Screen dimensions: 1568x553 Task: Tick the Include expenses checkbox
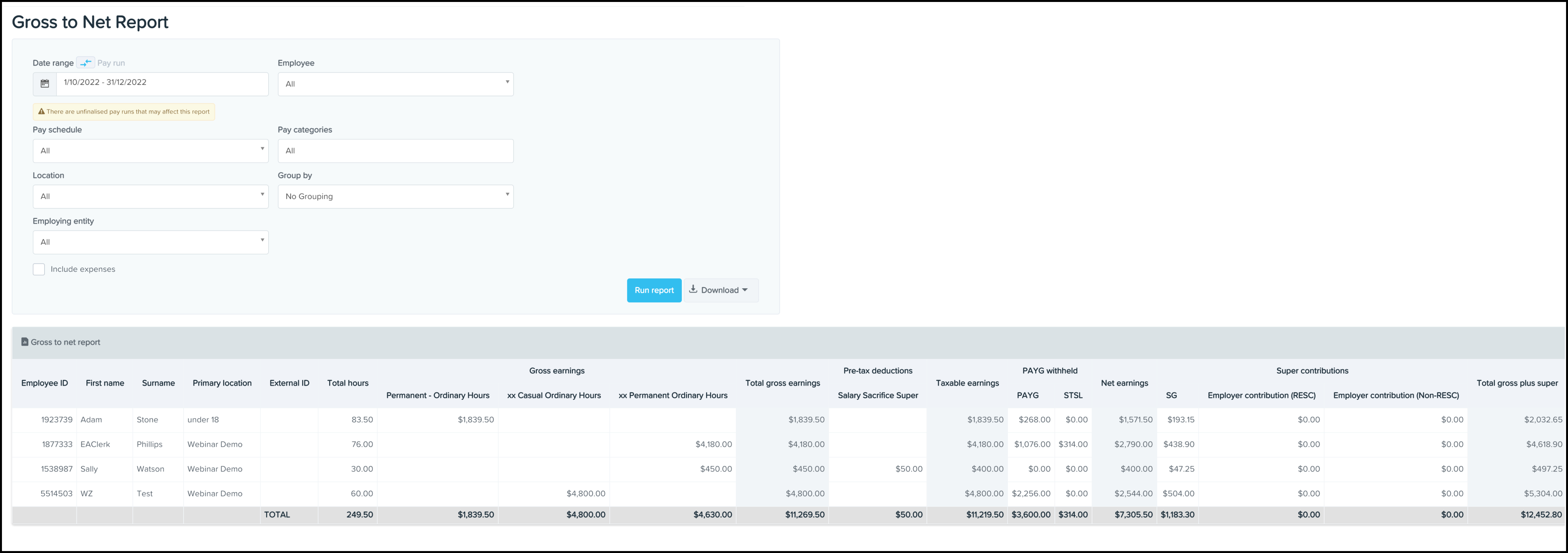pyautogui.click(x=39, y=269)
